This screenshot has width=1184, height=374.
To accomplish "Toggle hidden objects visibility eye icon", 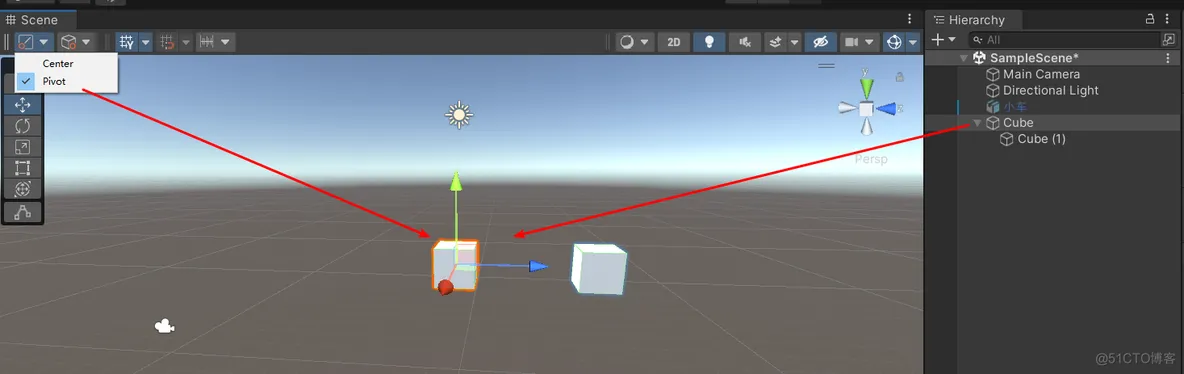I will 821,42.
